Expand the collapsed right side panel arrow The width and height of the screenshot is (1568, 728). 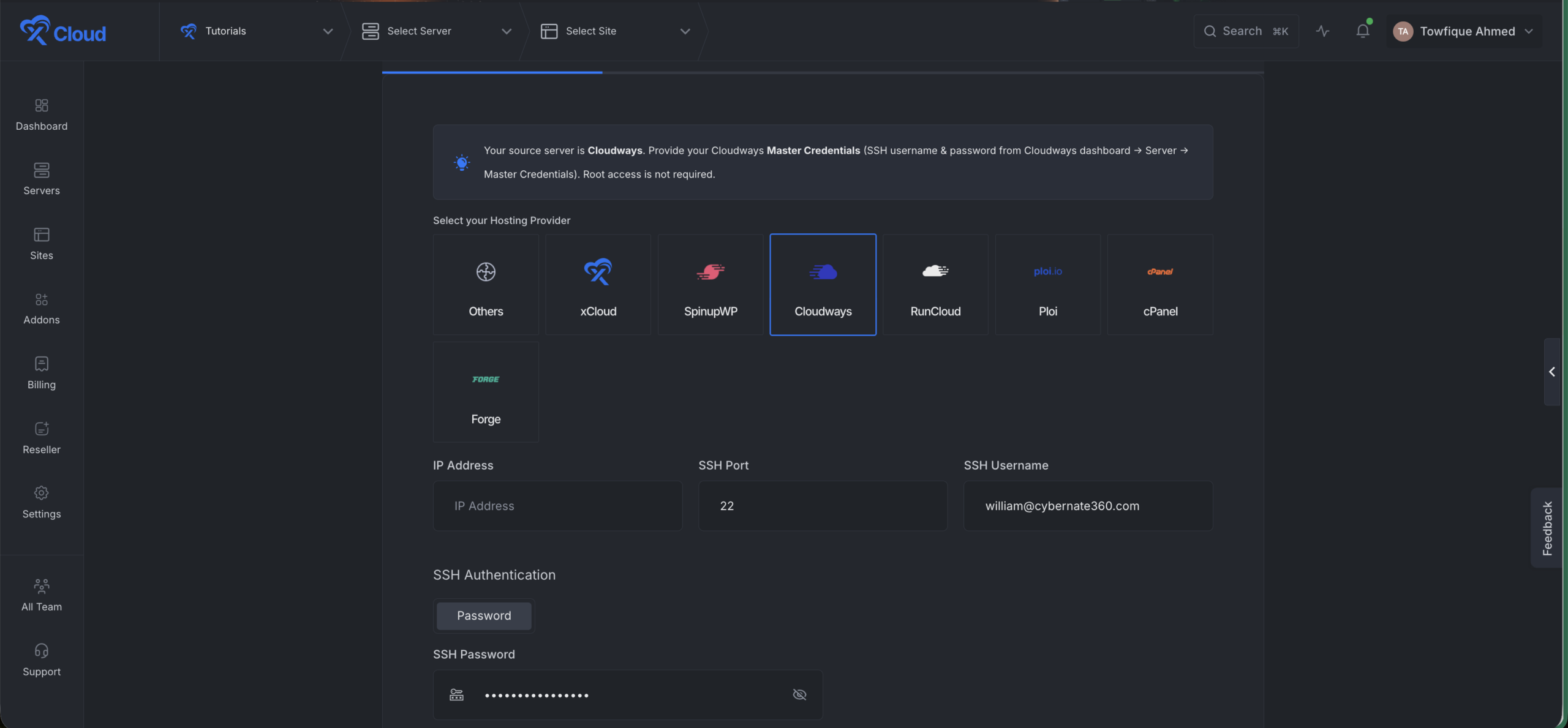[1552, 372]
